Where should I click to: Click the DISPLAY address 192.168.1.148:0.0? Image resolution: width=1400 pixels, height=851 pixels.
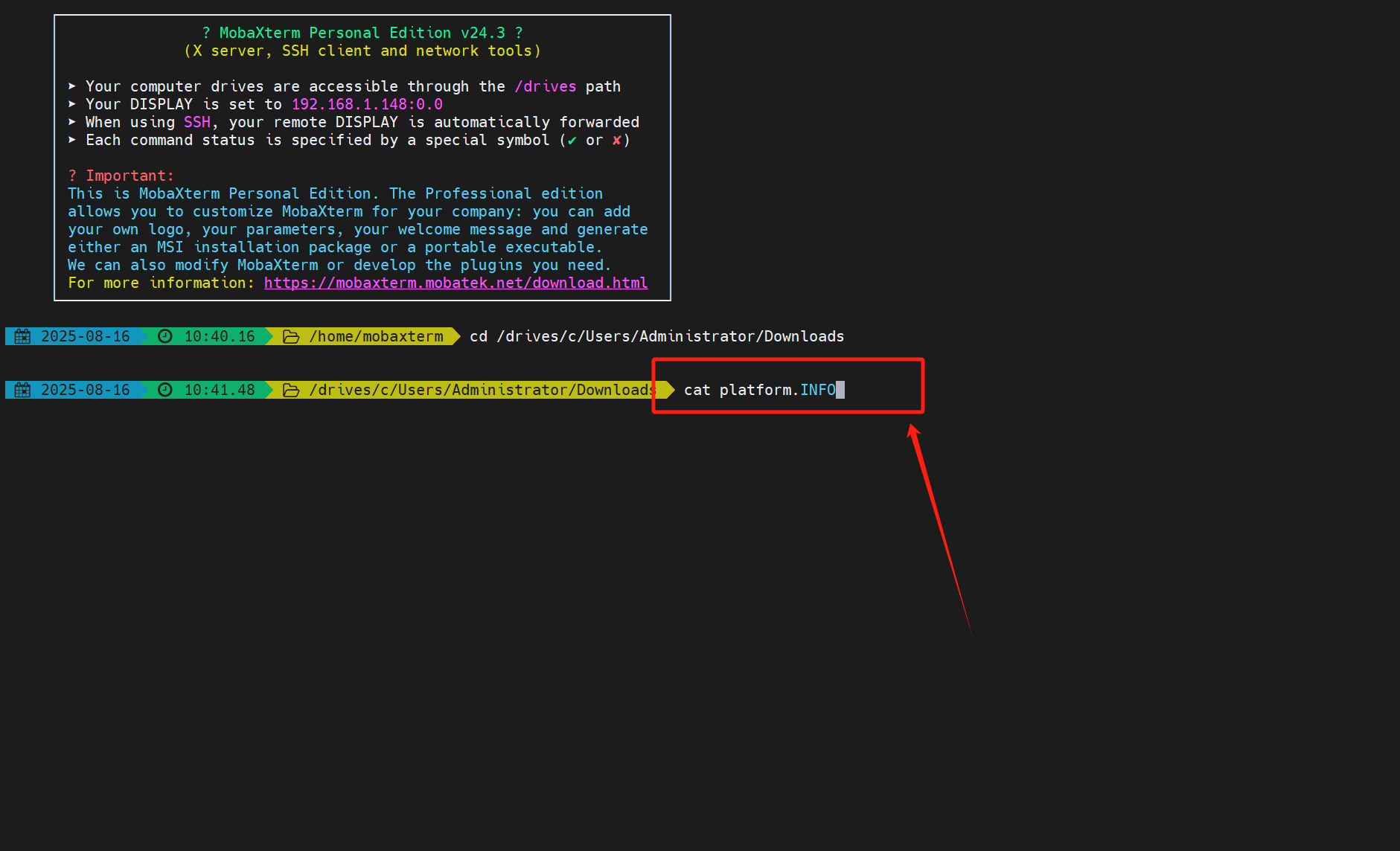[x=367, y=105]
